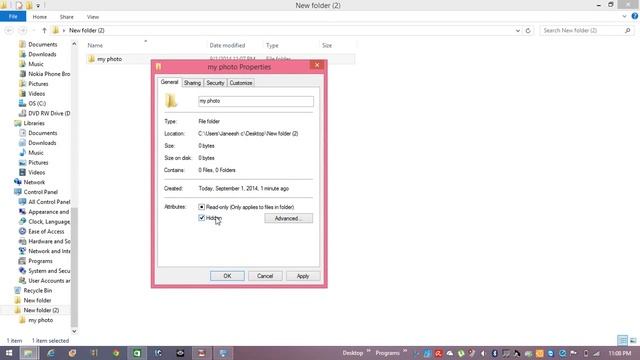
Task: Close the my photo Properties dialog
Action: [317, 65]
